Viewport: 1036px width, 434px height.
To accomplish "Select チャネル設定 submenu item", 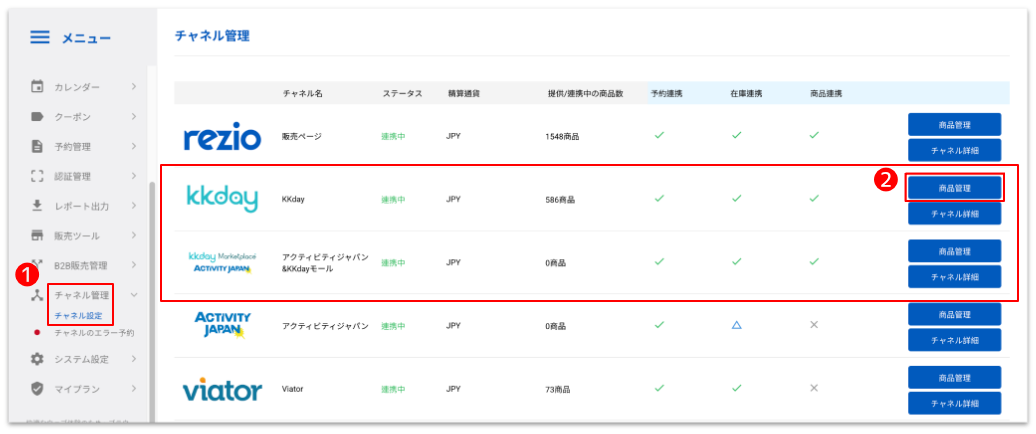I will tap(78, 316).
